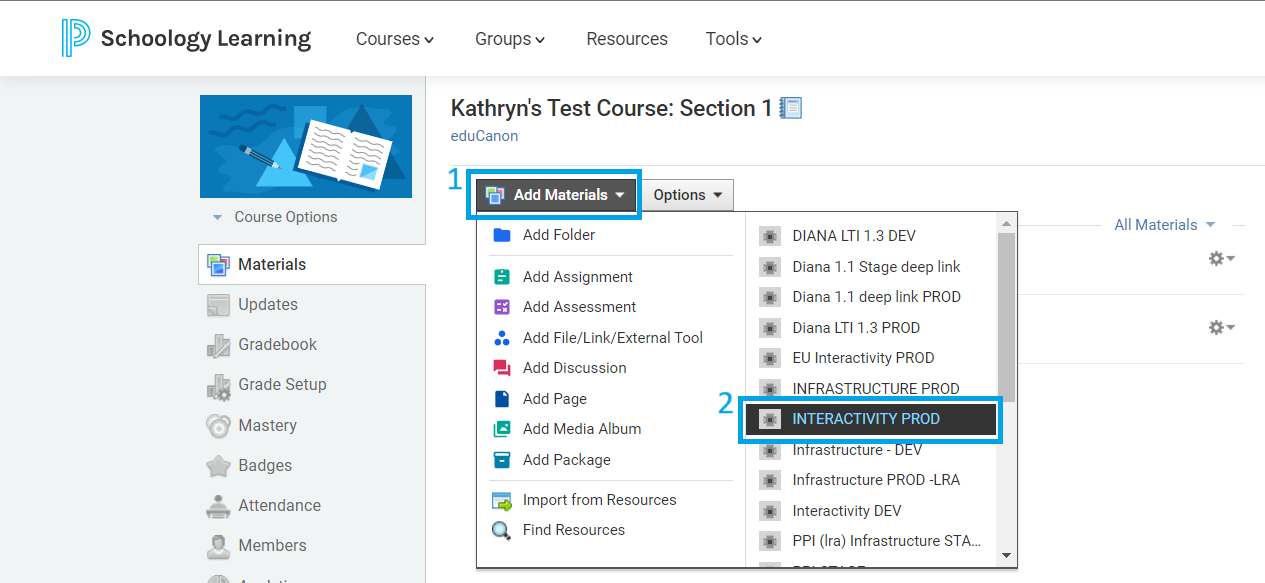Image resolution: width=1265 pixels, height=583 pixels.
Task: Open the Tools menu
Action: click(734, 39)
